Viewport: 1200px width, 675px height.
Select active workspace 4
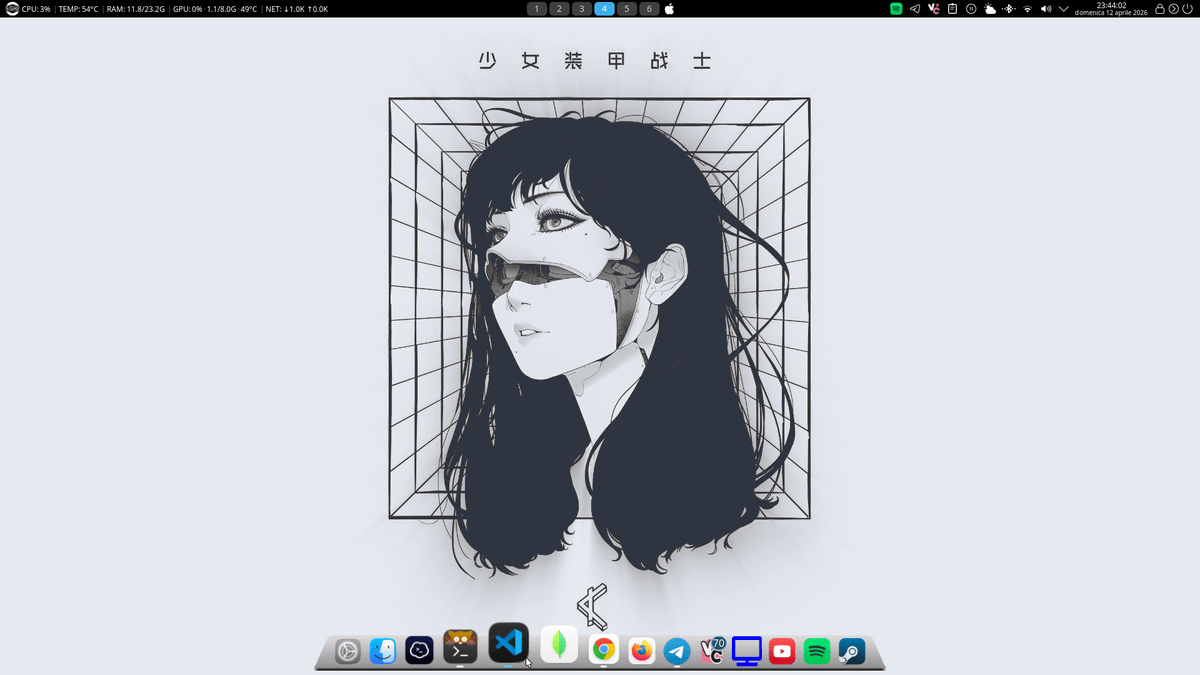(x=604, y=9)
